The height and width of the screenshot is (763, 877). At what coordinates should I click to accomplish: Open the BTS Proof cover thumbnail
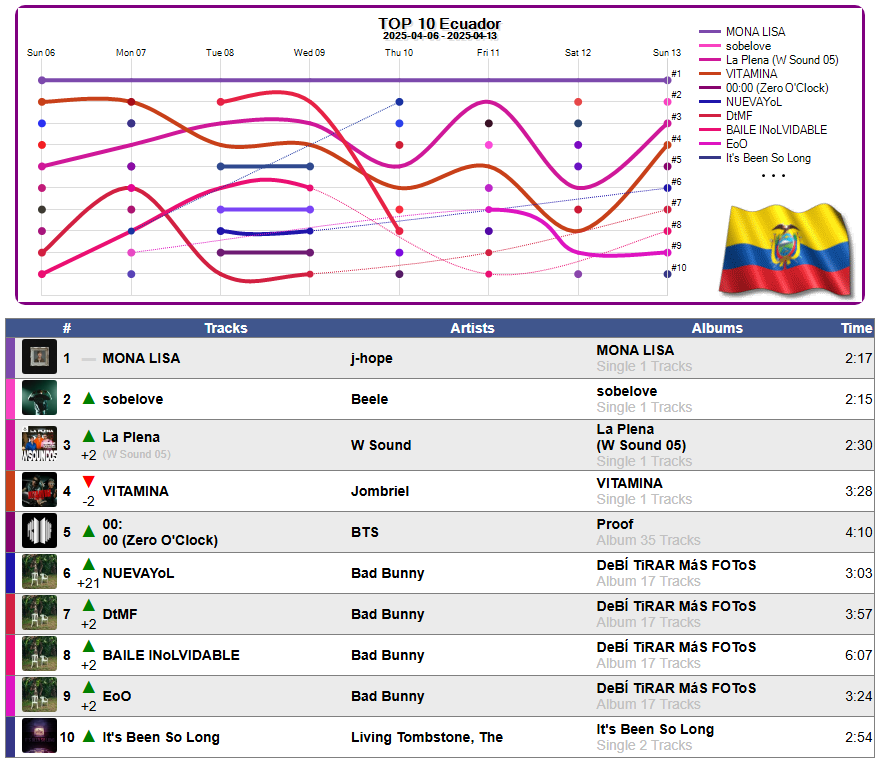click(39, 530)
